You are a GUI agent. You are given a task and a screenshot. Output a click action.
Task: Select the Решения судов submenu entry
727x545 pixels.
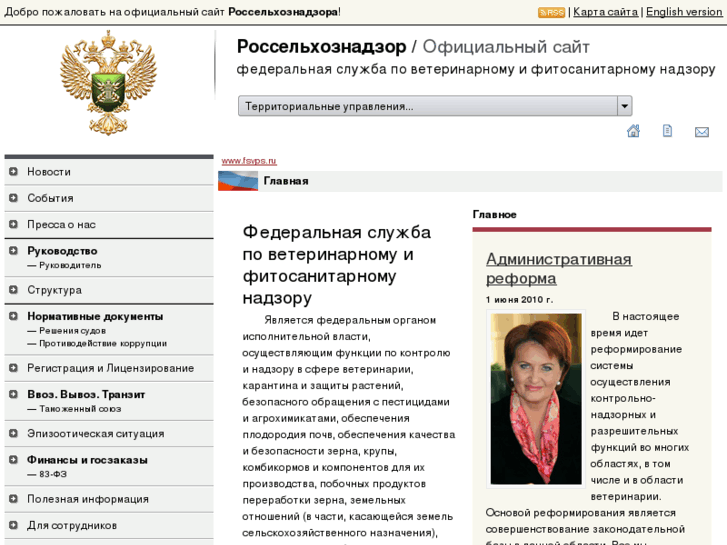point(72,331)
